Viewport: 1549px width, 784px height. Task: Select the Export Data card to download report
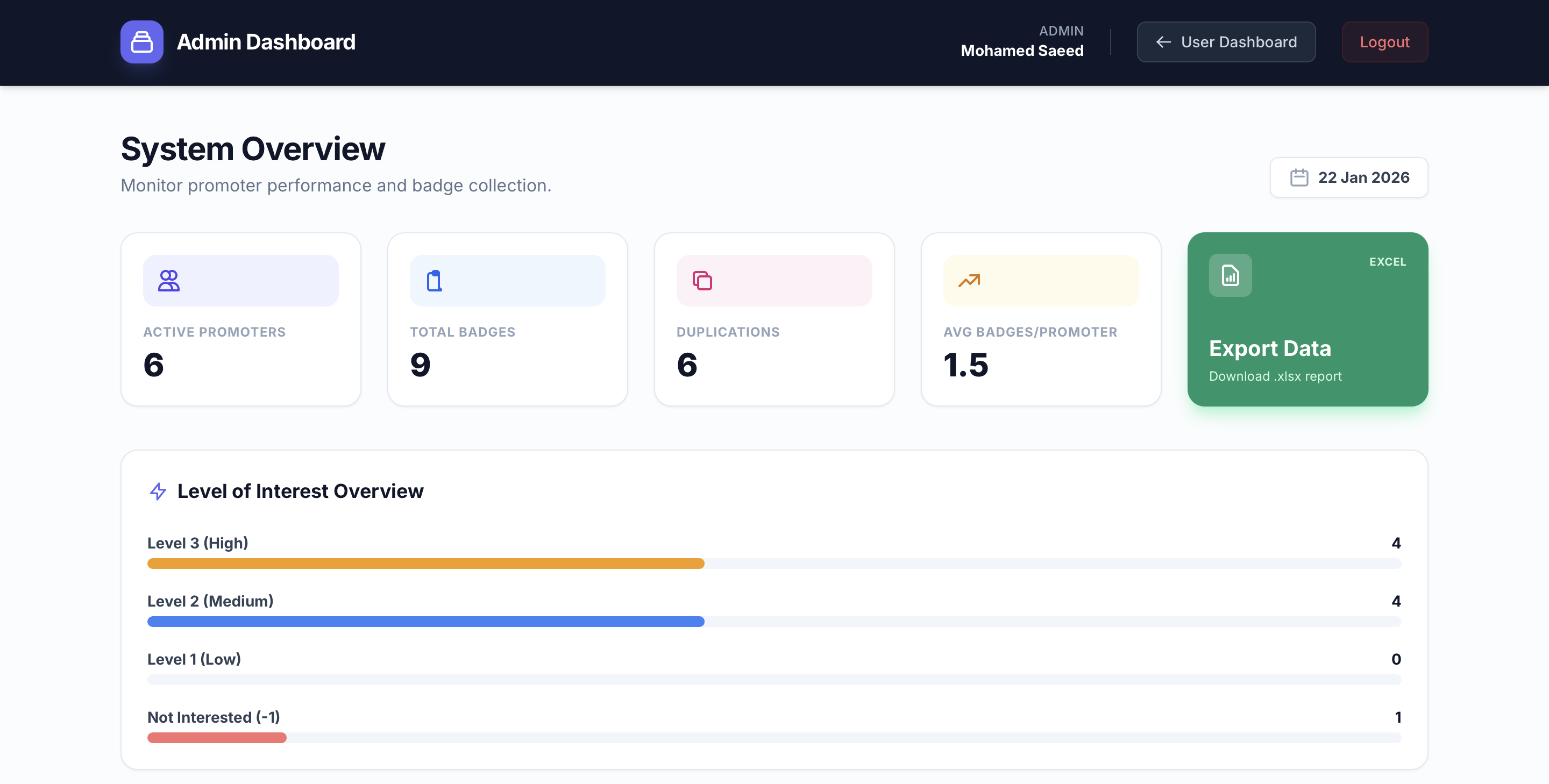point(1308,319)
